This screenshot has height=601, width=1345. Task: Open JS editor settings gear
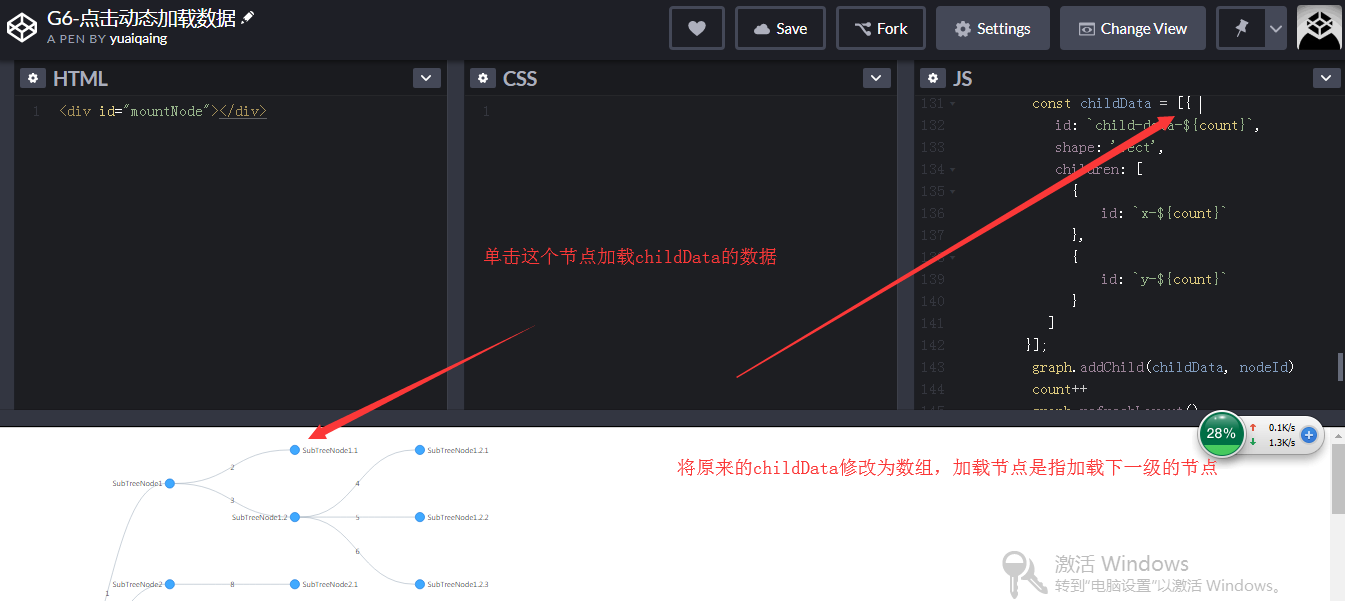point(933,78)
